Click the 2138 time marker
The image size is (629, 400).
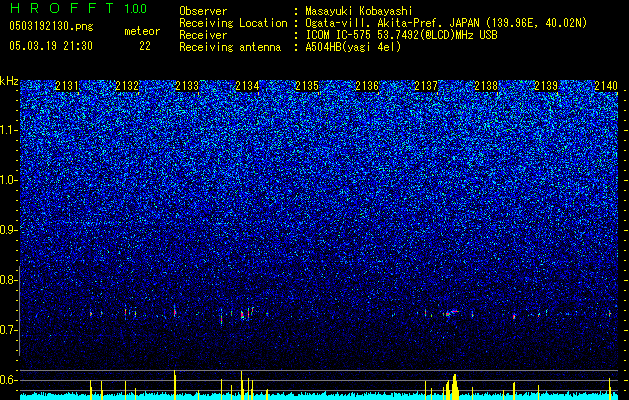pos(486,86)
